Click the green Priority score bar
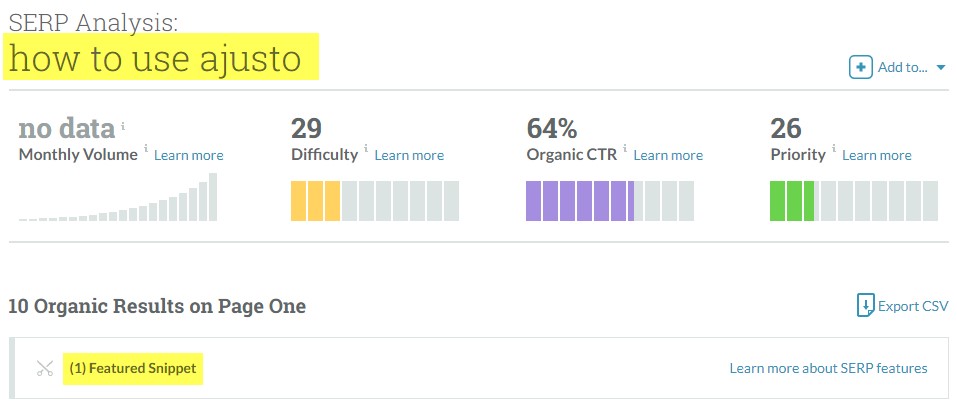The height and width of the screenshot is (401, 957). [x=793, y=201]
